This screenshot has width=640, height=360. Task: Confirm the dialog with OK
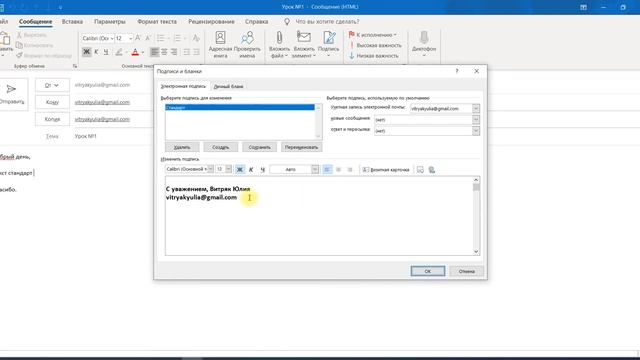tap(427, 271)
